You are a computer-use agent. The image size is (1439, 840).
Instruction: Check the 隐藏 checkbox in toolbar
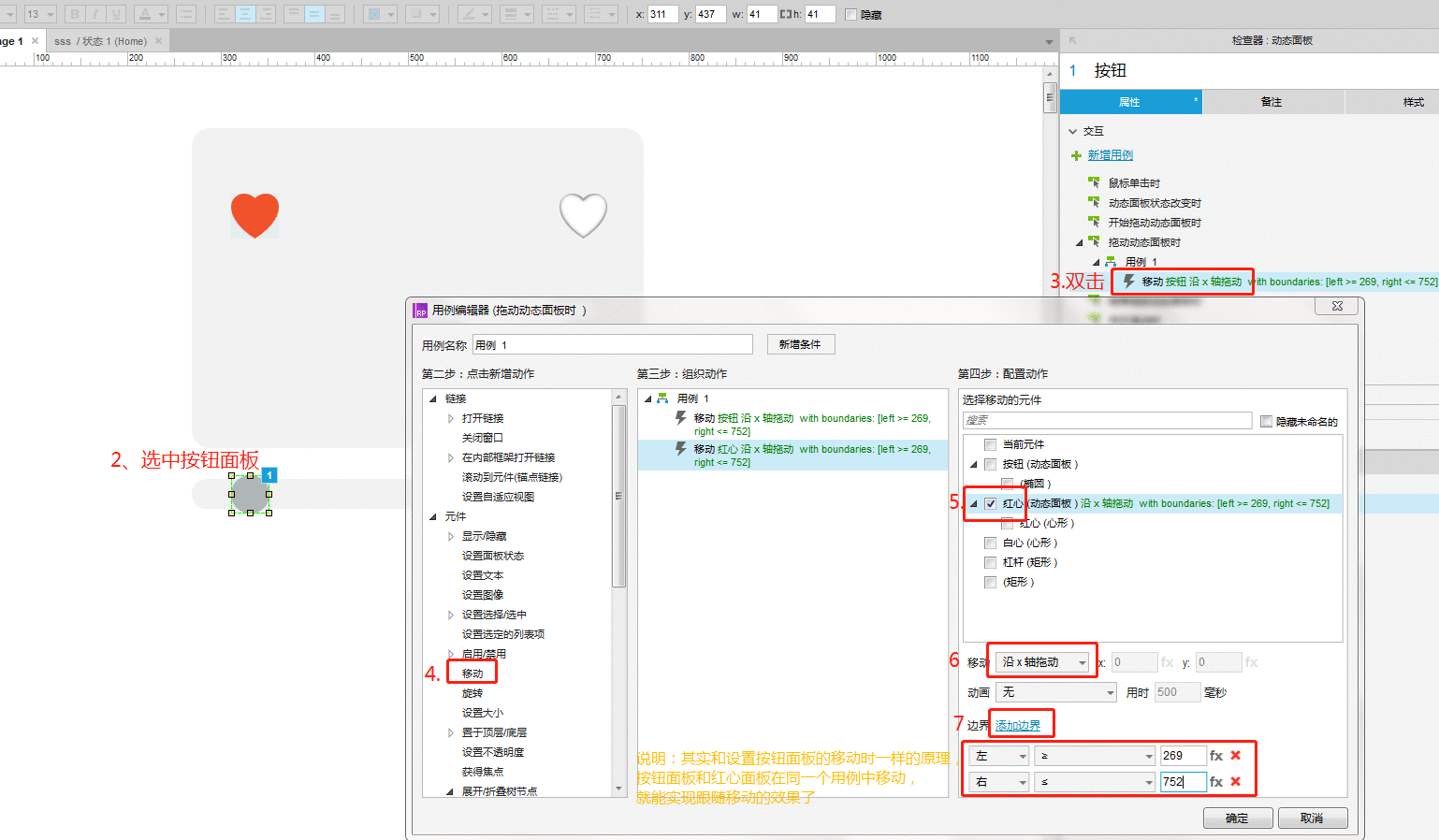[850, 14]
